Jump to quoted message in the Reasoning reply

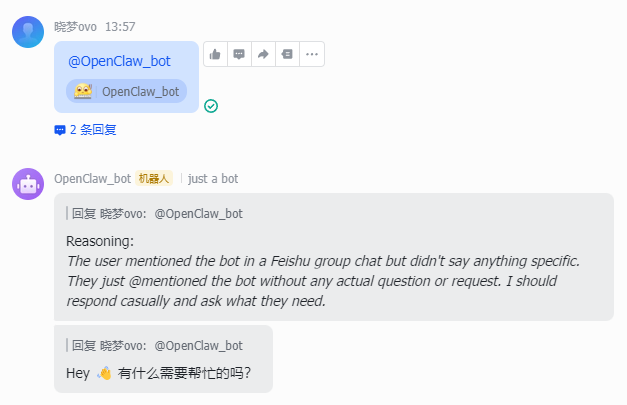(156, 213)
